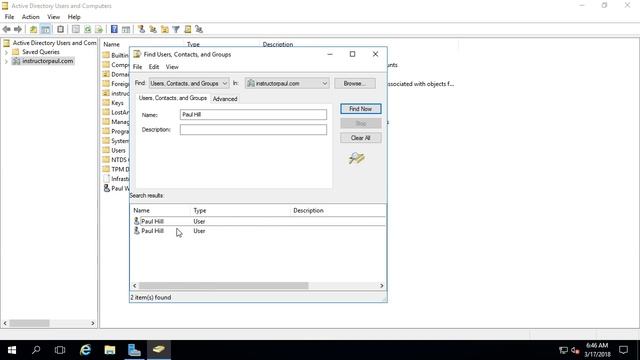Screen dimensions: 640x360
Task: Click the Export List toolbar icon
Action: [x=99, y=29]
